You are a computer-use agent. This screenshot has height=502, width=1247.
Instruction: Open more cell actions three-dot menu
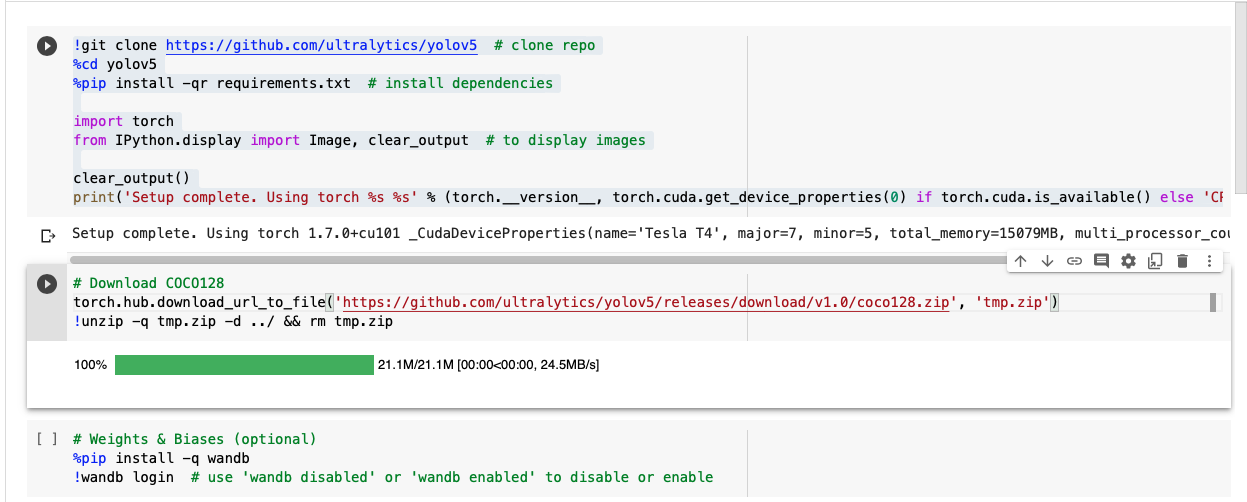[x=1209, y=261]
